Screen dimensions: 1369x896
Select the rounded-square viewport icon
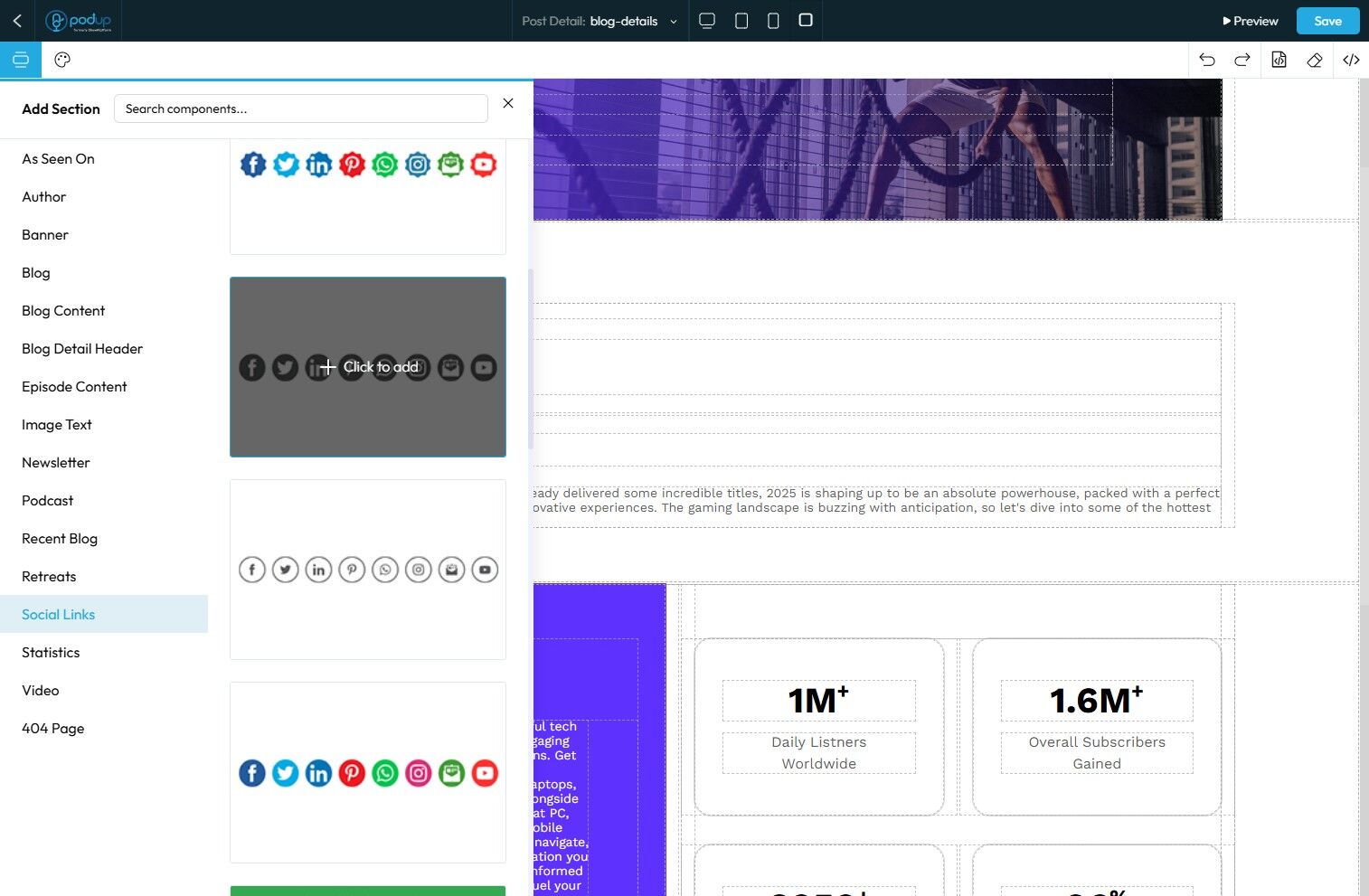806,20
